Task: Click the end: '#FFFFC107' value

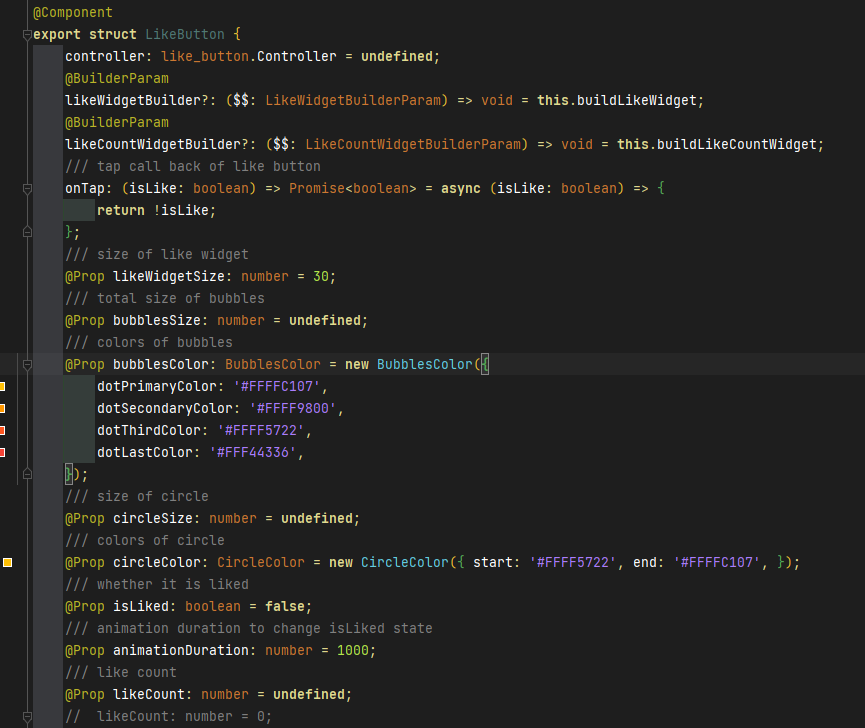Action: (717, 563)
